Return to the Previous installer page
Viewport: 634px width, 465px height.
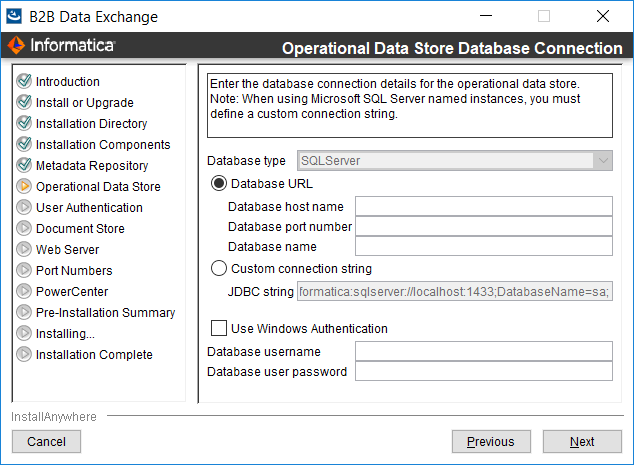tap(491, 442)
